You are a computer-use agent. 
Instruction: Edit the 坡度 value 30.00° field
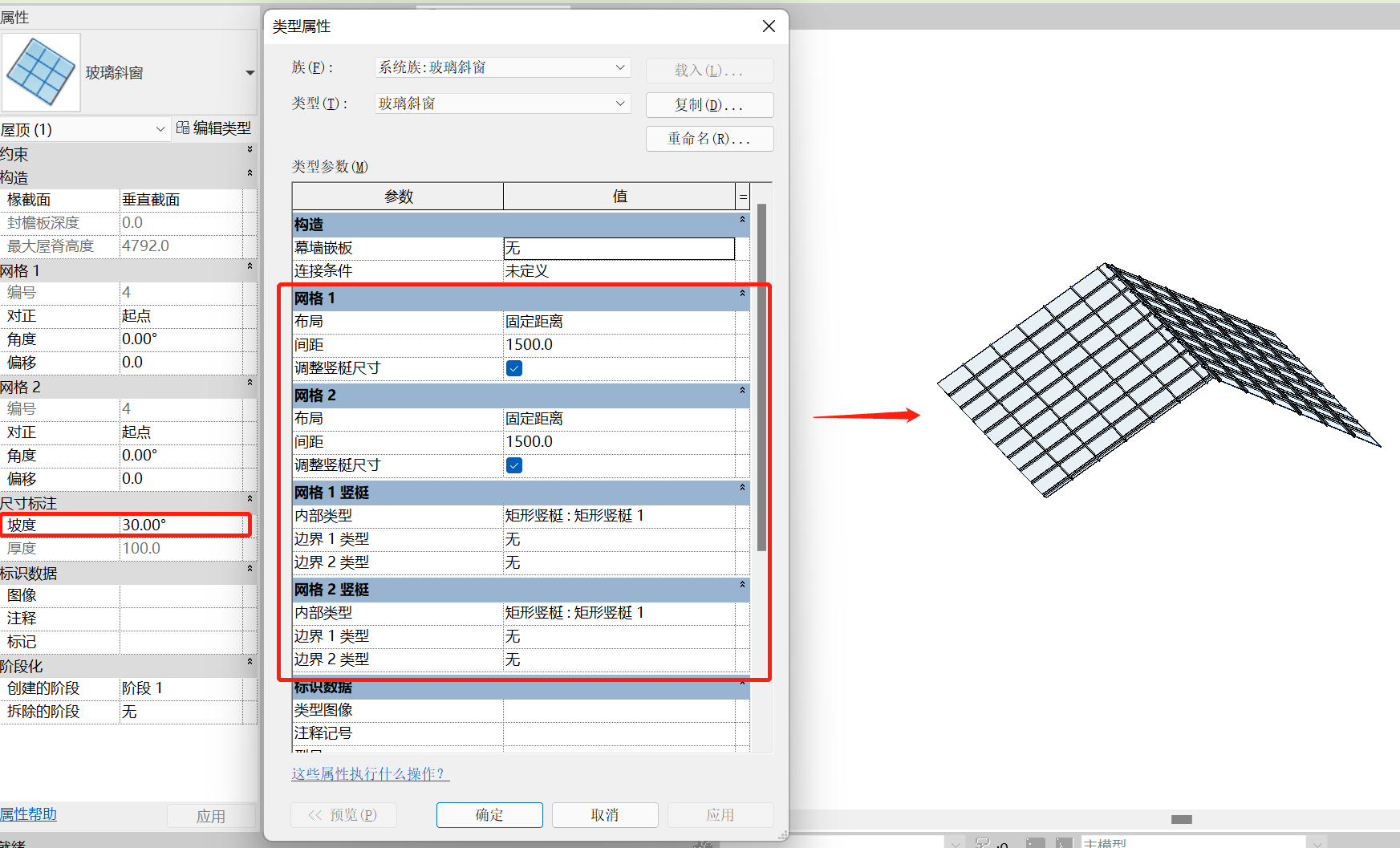pos(181,525)
